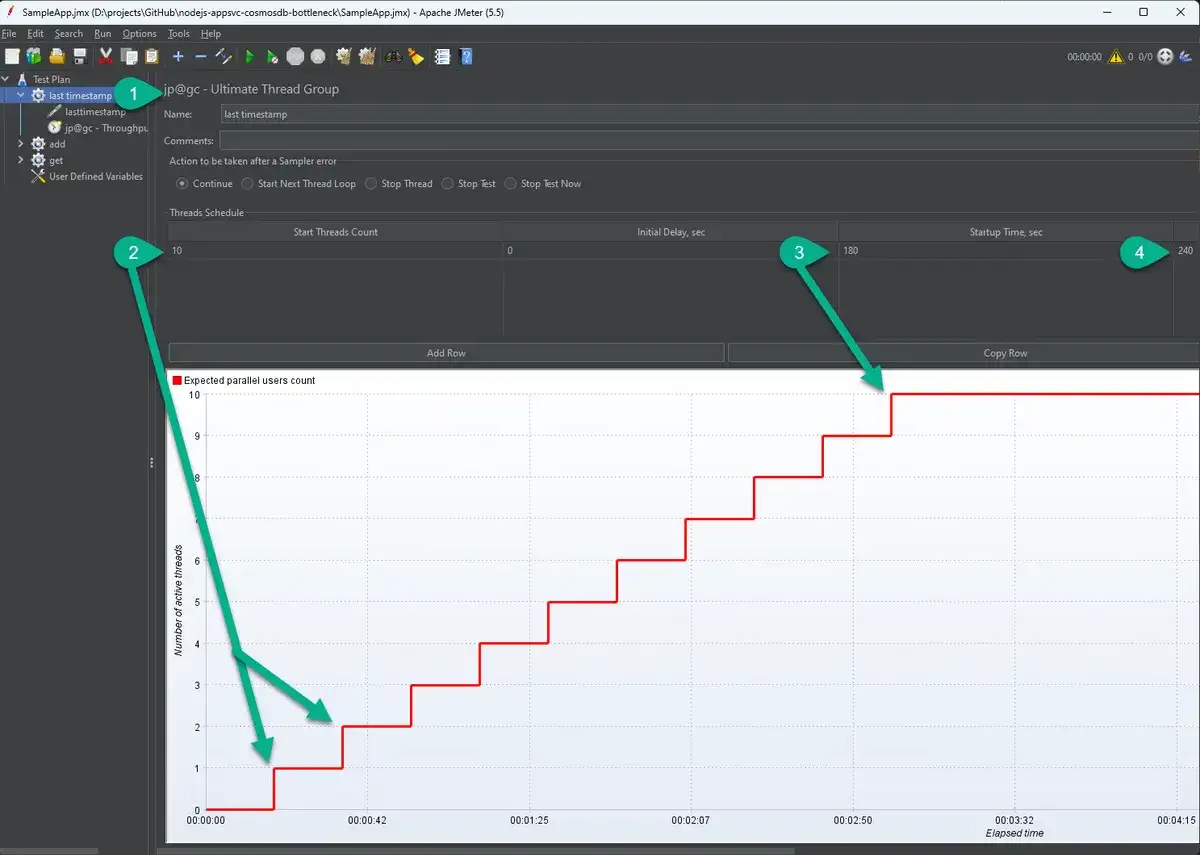The width and height of the screenshot is (1200, 855).
Task: Click the Add Row button
Action: coord(446,353)
